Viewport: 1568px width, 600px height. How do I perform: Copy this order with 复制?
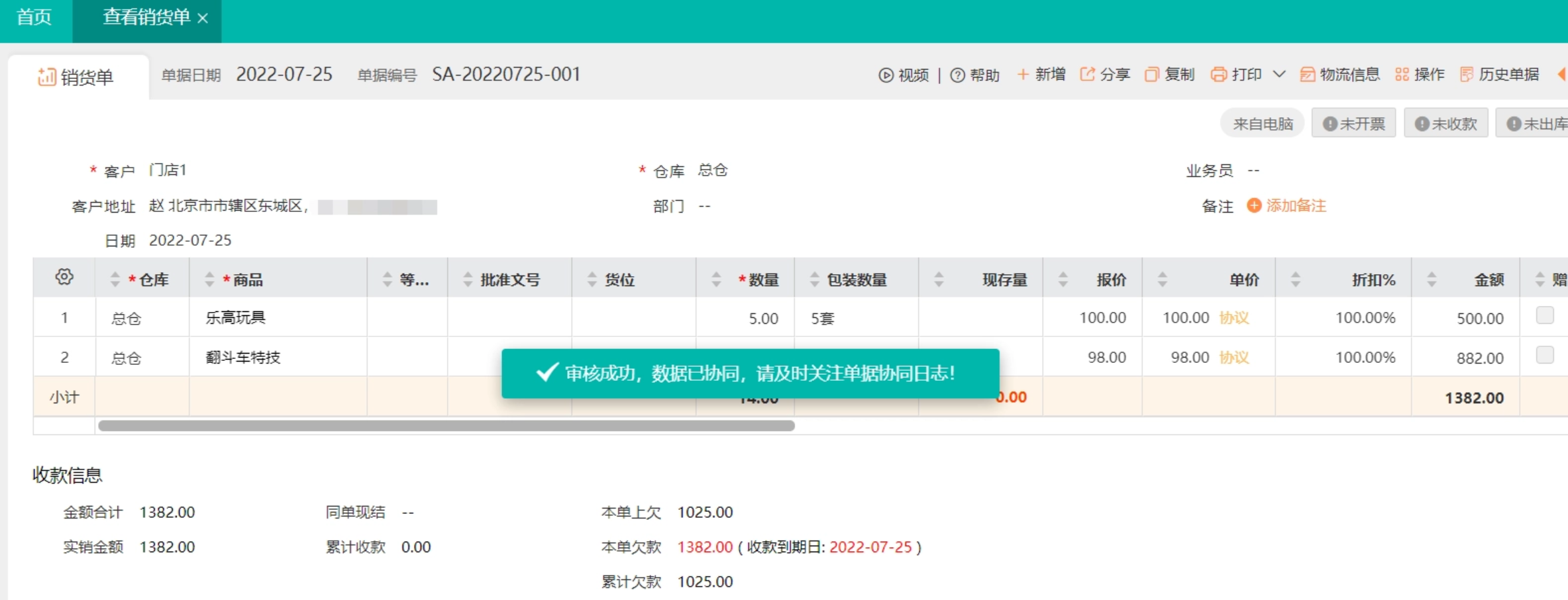[1170, 75]
